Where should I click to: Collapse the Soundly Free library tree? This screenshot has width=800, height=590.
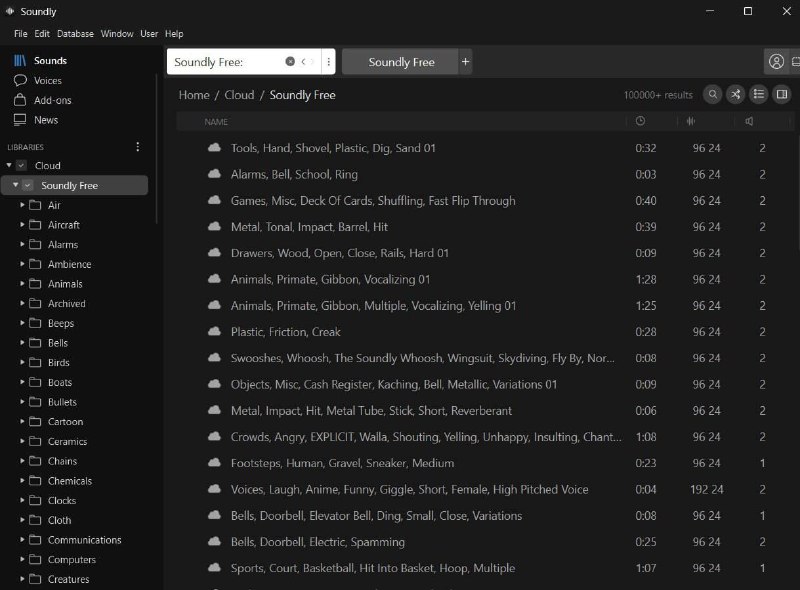[x=16, y=185]
